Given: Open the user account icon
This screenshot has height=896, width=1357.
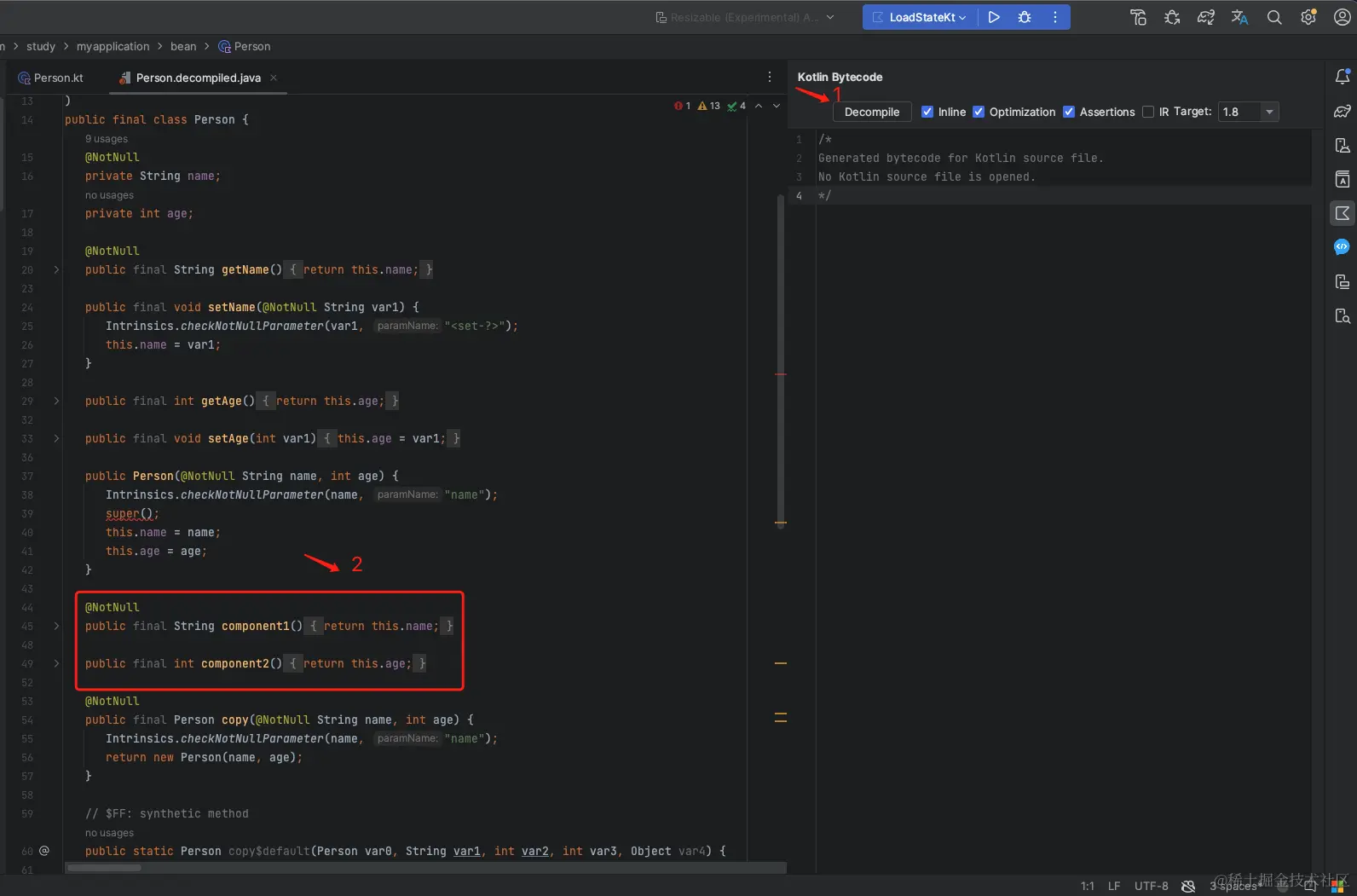Looking at the screenshot, I should coord(1342,17).
